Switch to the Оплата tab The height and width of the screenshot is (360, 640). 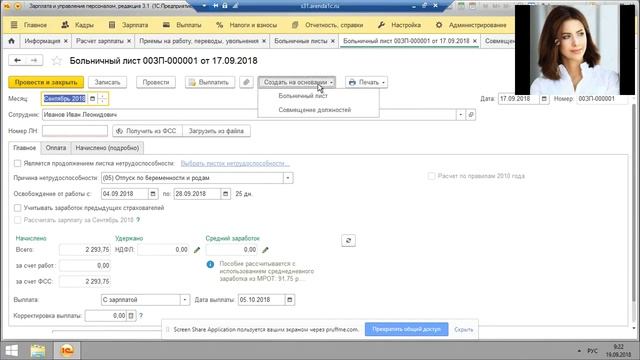(x=56, y=148)
